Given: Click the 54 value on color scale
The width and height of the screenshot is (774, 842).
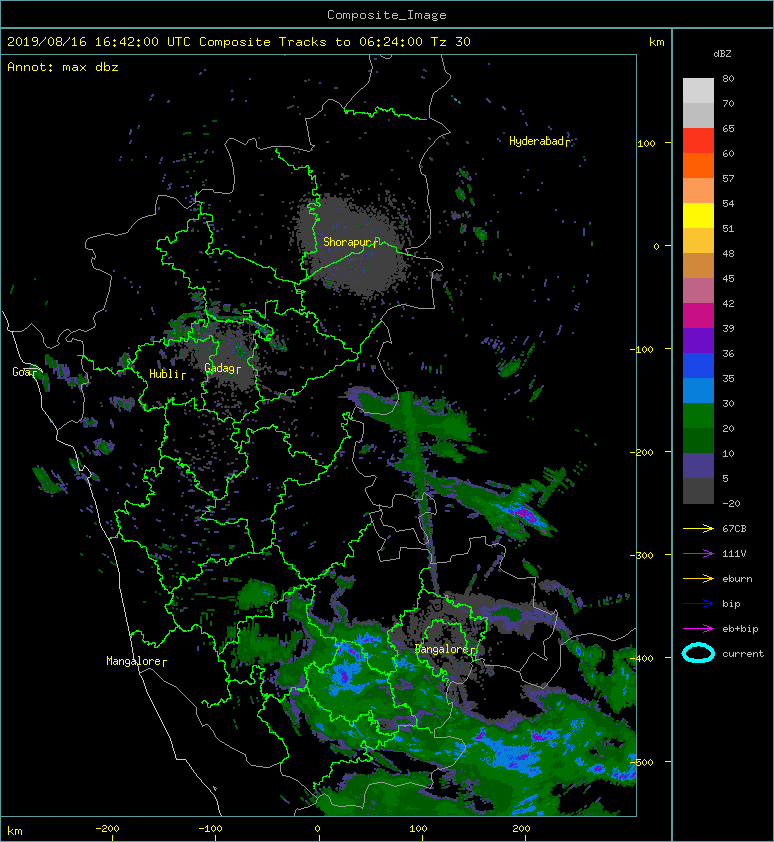Looking at the screenshot, I should (x=728, y=204).
